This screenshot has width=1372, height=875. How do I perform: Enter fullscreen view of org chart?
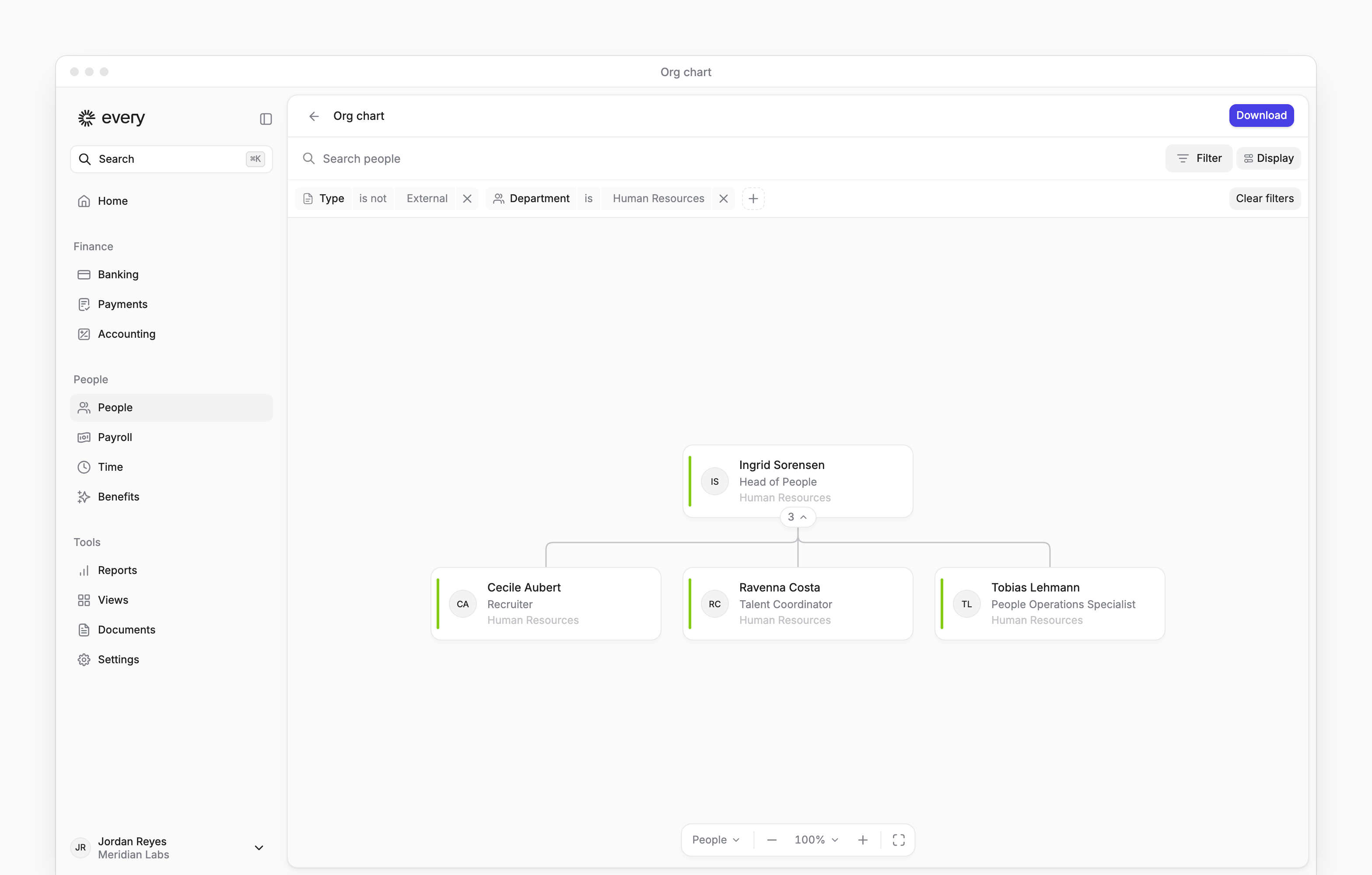[x=899, y=840]
